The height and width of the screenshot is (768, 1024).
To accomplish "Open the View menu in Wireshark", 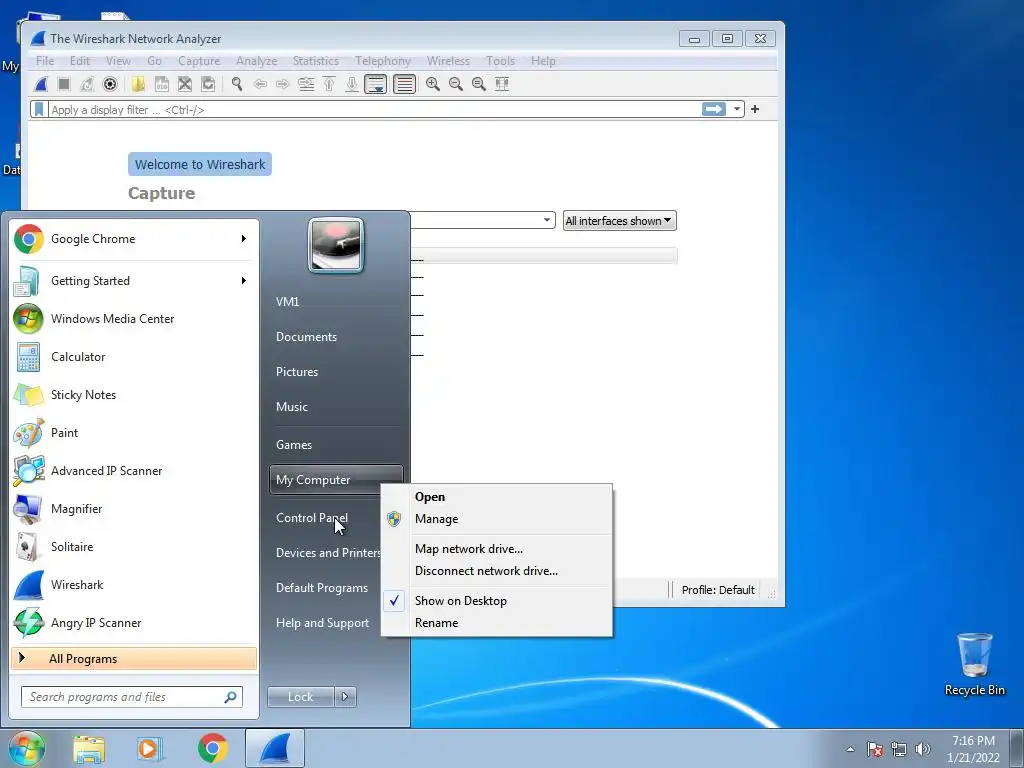I will pos(118,61).
